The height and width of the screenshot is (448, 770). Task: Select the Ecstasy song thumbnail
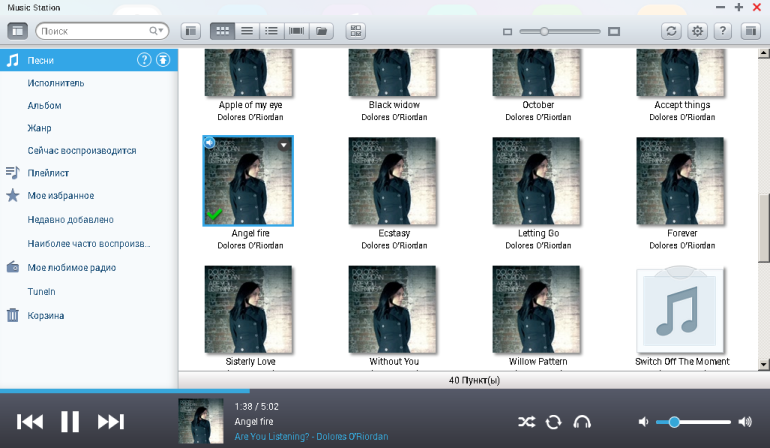392,181
